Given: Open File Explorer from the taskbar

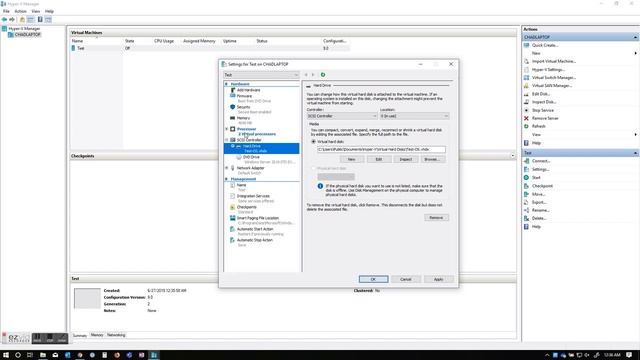Looking at the screenshot, I should coord(42,355).
